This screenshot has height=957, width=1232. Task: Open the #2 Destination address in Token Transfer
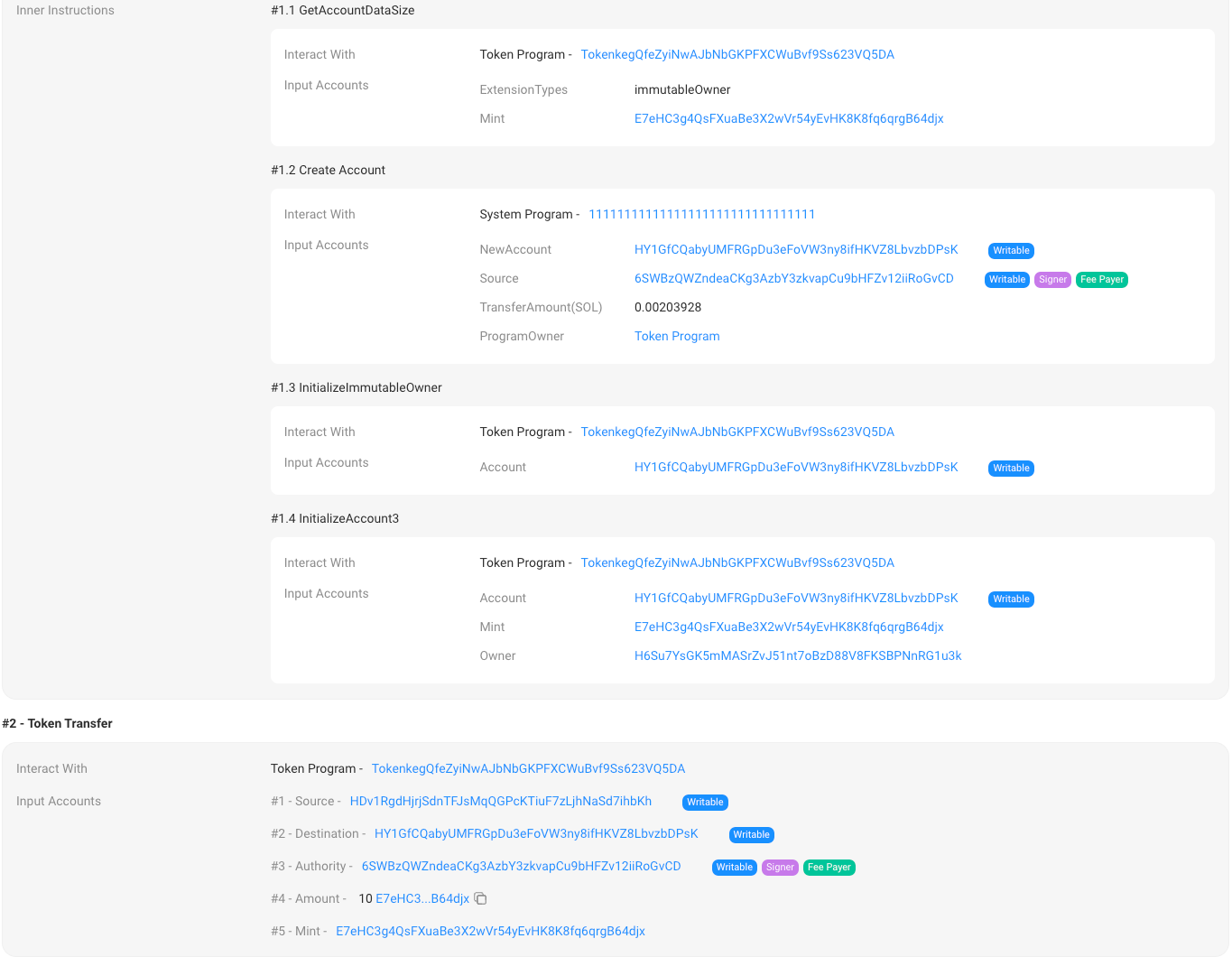[535, 834]
